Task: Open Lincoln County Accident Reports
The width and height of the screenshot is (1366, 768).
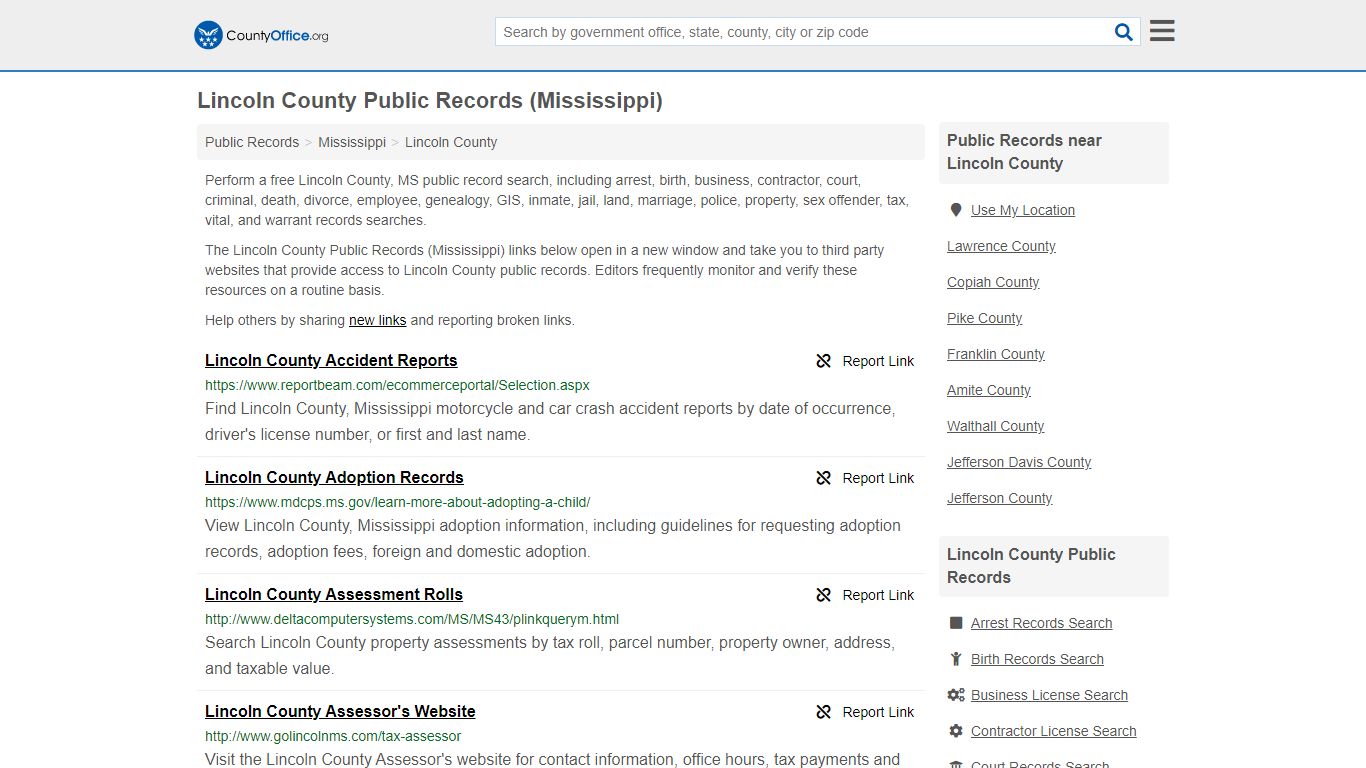Action: [x=331, y=360]
